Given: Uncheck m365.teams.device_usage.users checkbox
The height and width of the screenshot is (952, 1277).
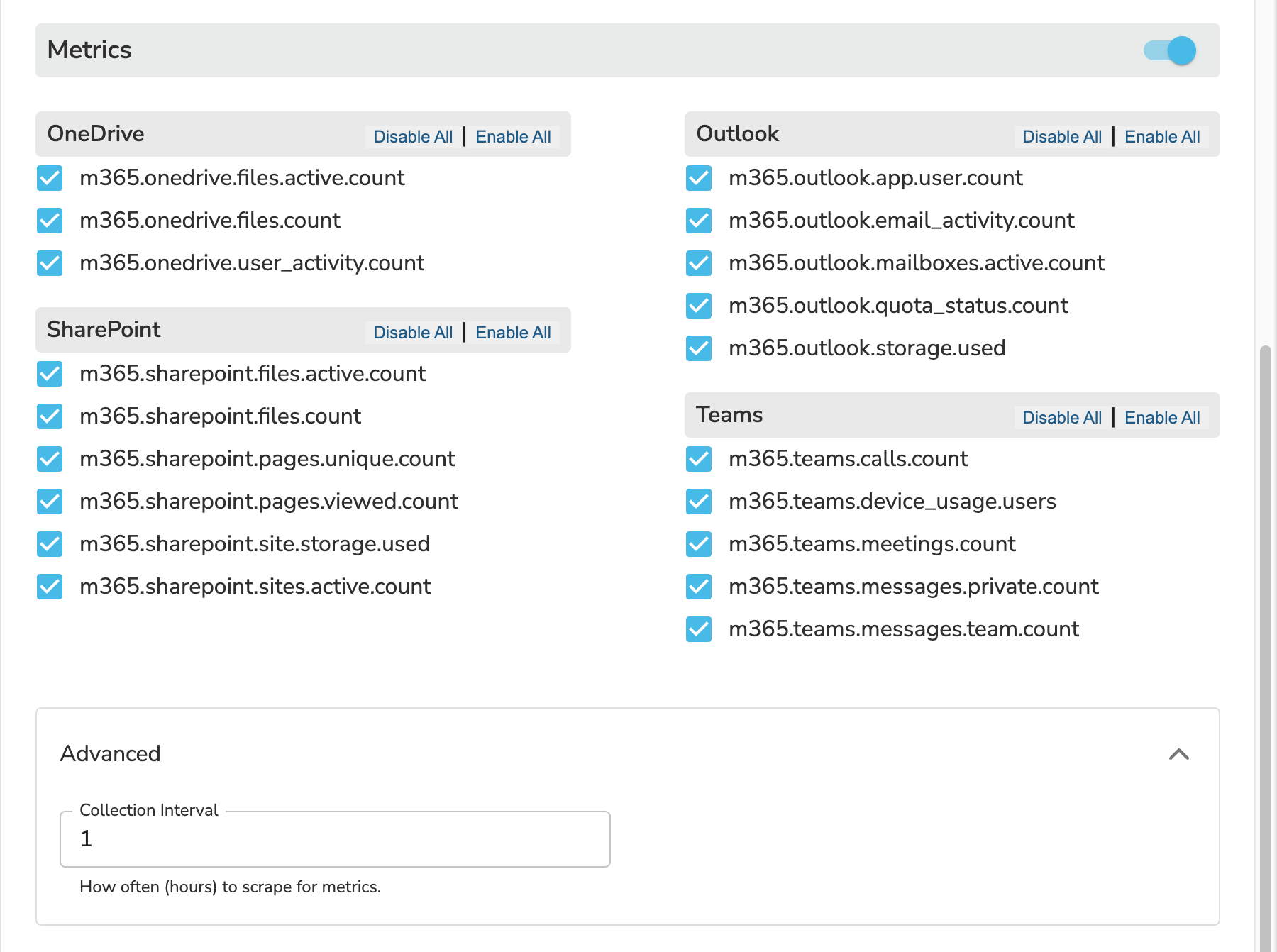Looking at the screenshot, I should click(x=699, y=502).
